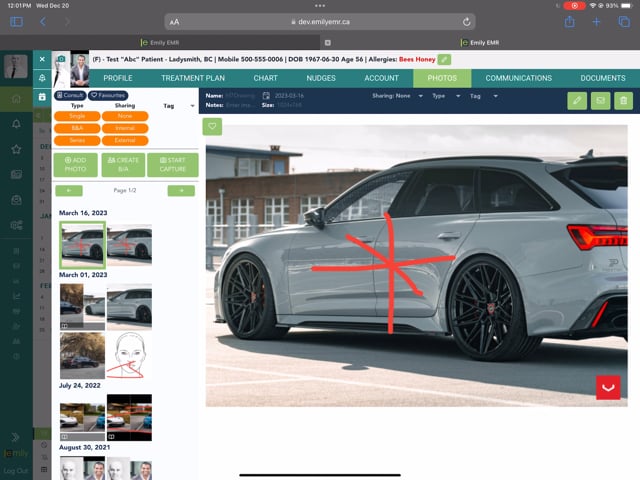Go back with Safari back arrow

[42, 22]
